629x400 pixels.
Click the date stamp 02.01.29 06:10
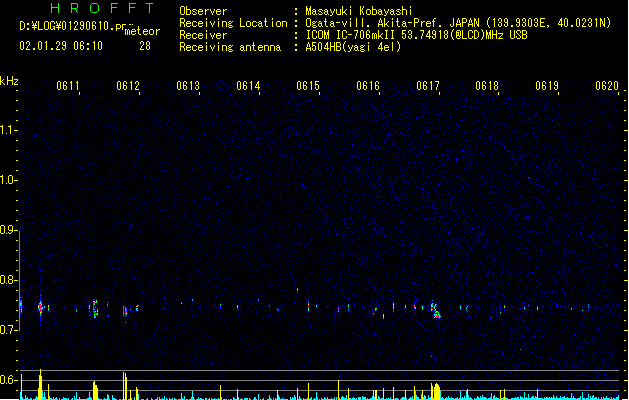tap(61, 46)
